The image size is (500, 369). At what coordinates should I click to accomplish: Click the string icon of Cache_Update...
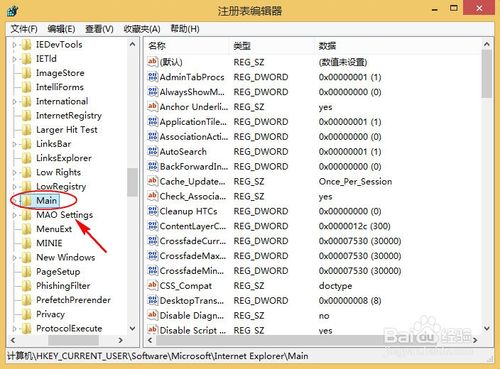coord(152,181)
